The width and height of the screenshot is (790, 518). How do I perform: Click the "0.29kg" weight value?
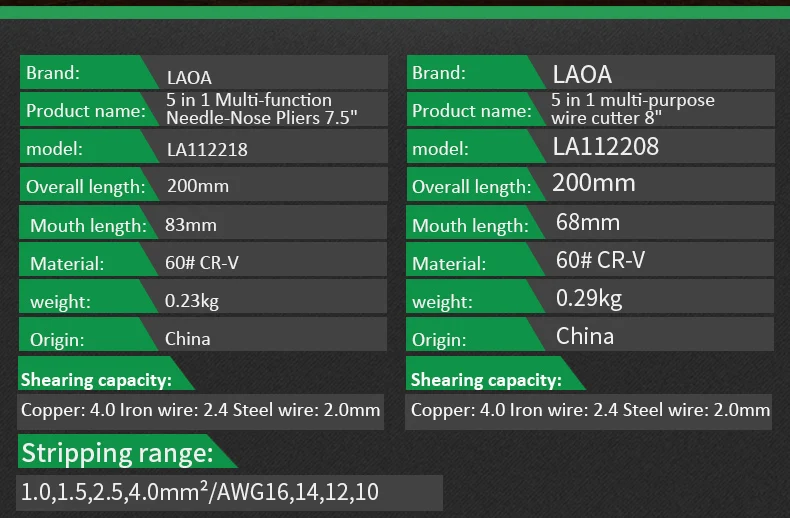click(589, 298)
